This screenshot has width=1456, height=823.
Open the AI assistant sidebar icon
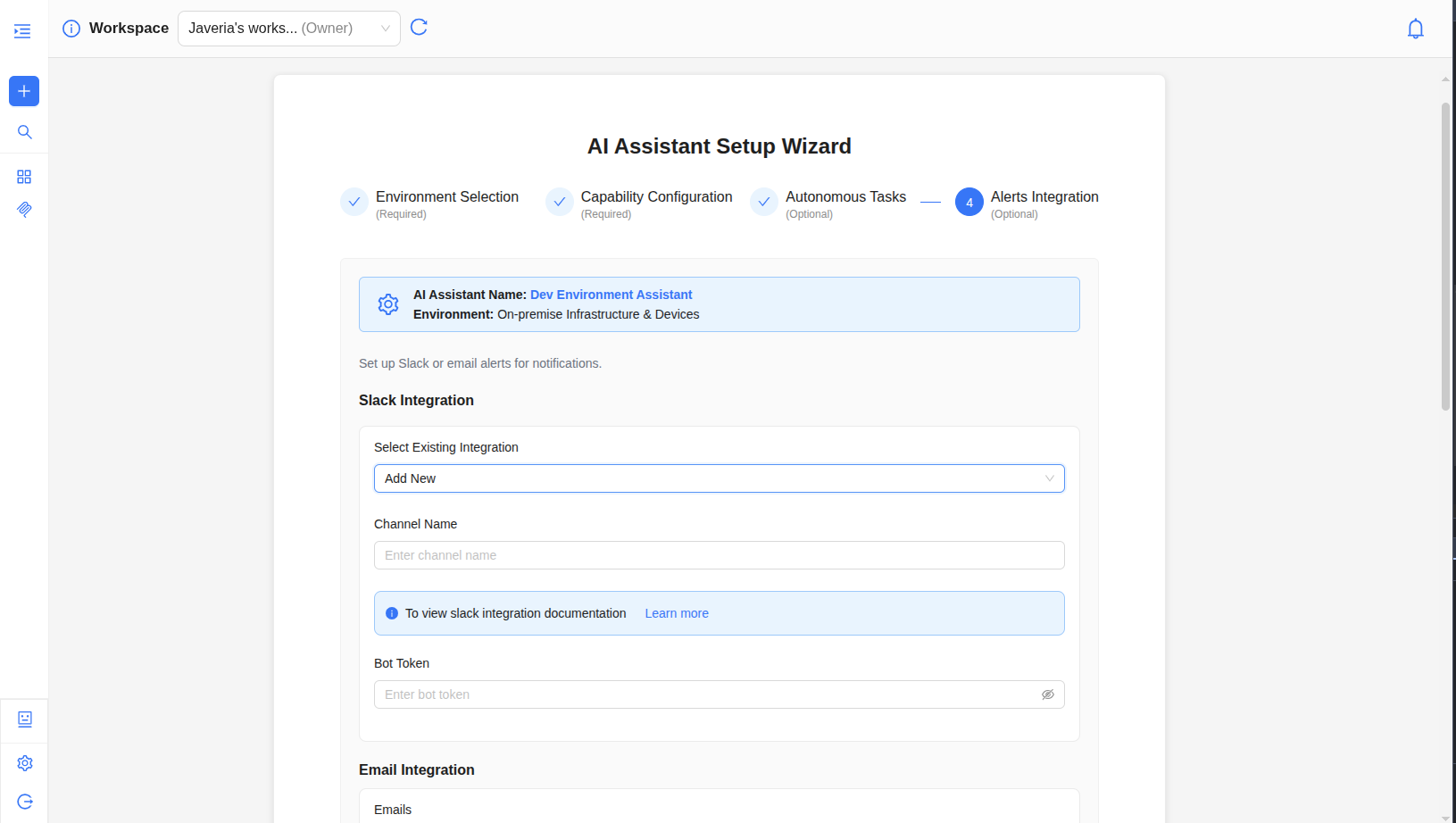point(24,719)
